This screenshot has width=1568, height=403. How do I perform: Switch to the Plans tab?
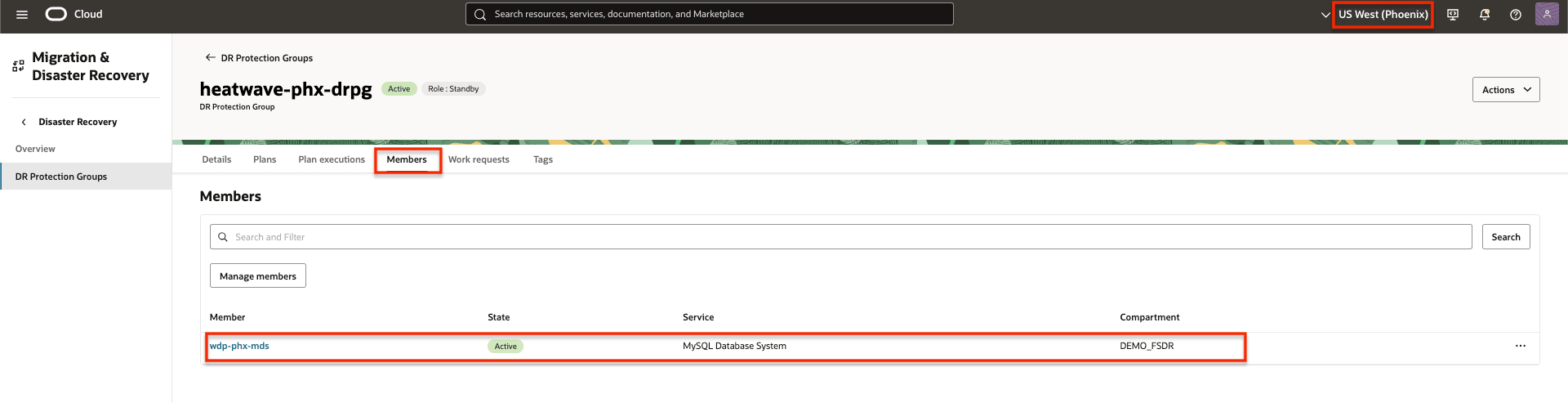[x=265, y=159]
